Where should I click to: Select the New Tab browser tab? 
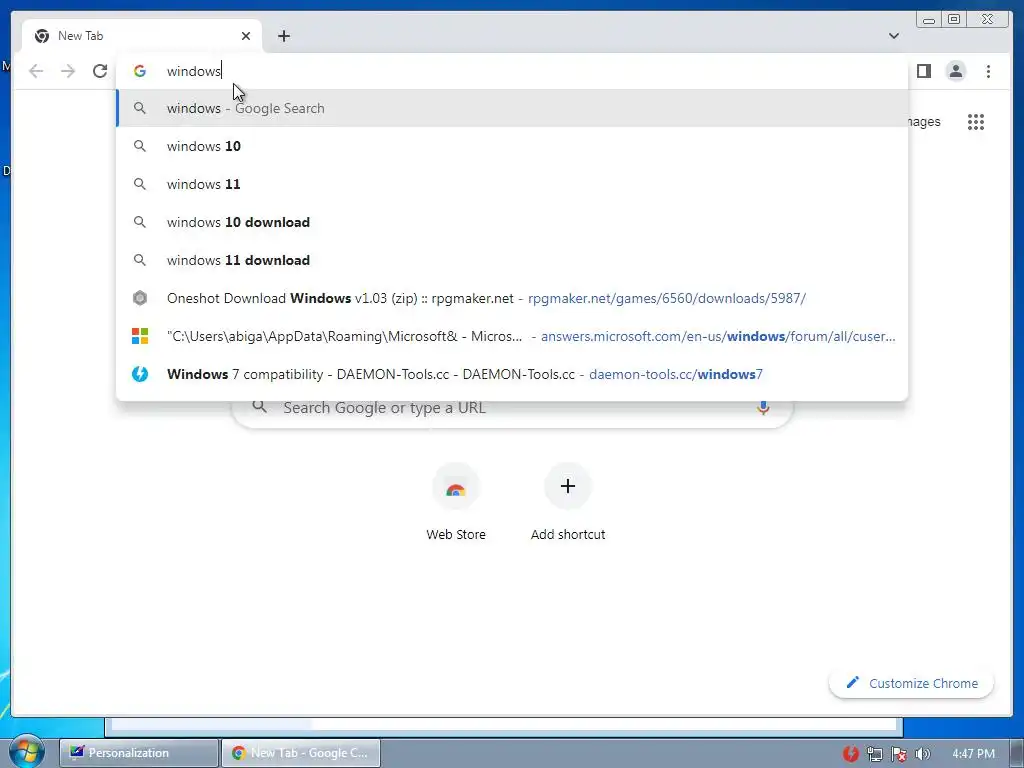point(142,36)
